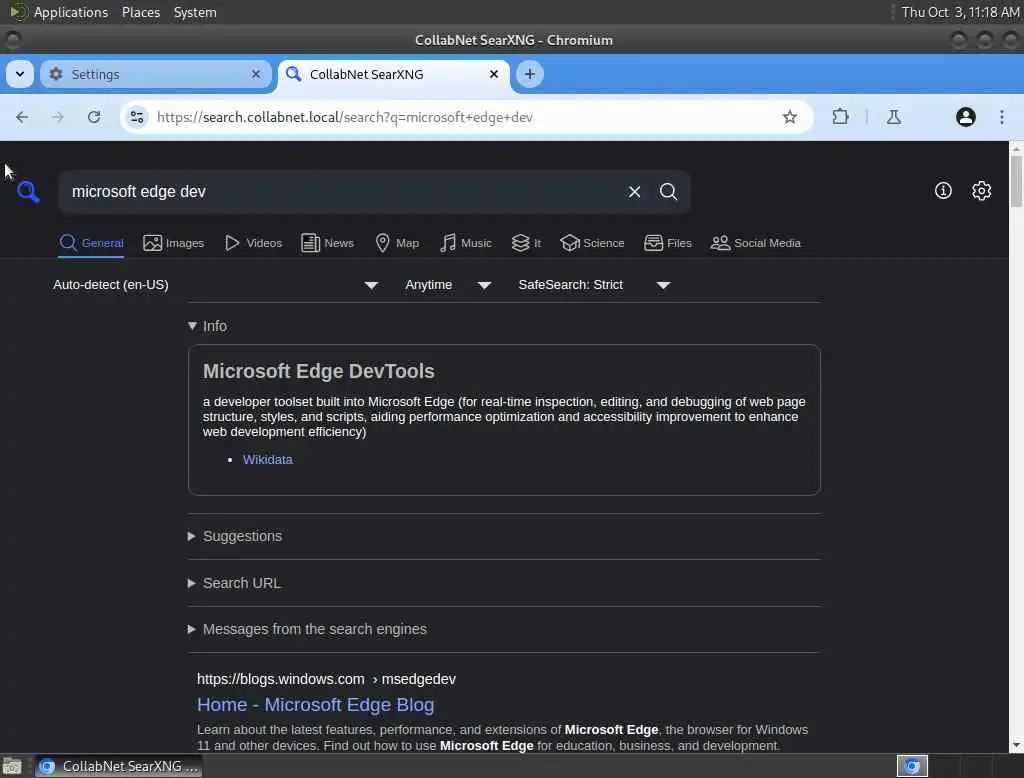The width and height of the screenshot is (1024, 778).
Task: Collapse the Info section
Action: 208,326
